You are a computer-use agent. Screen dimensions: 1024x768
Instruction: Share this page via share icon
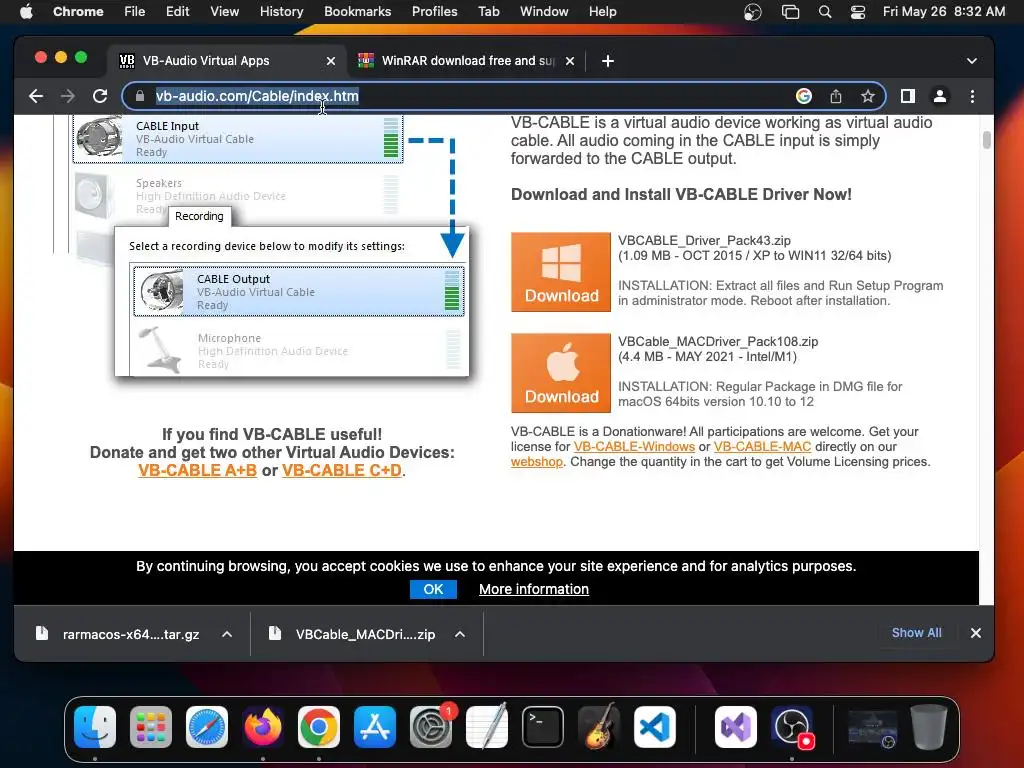[x=836, y=96]
